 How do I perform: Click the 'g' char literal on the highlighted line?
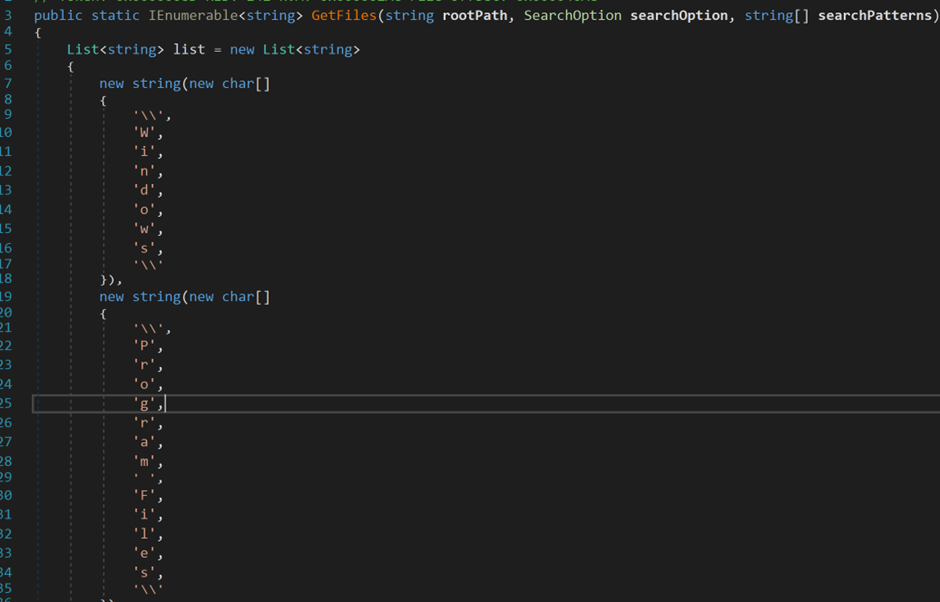click(144, 404)
